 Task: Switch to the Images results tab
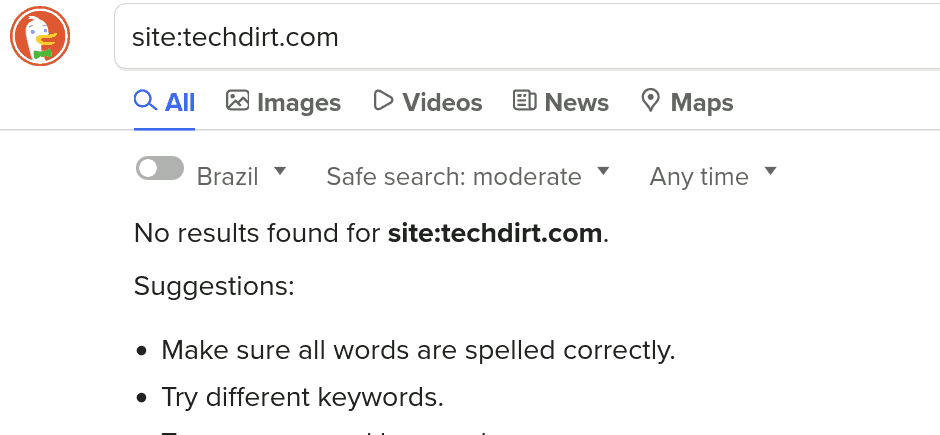(283, 102)
